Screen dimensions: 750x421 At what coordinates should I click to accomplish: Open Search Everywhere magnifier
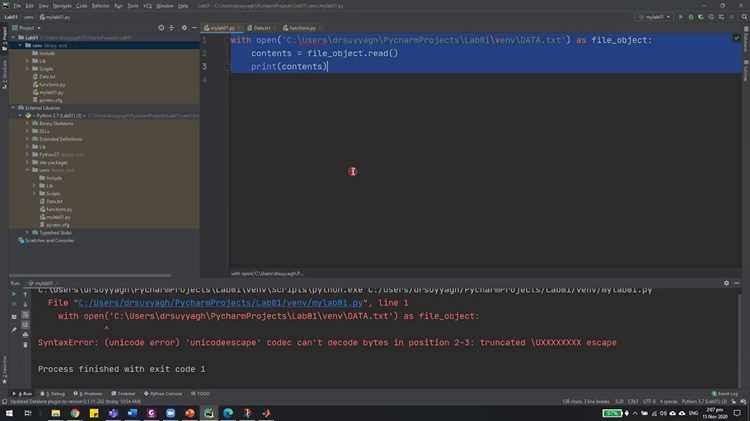(744, 17)
